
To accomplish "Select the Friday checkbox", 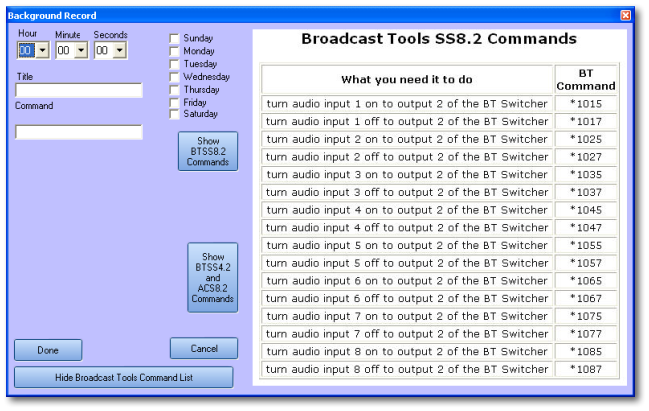I will coord(174,103).
